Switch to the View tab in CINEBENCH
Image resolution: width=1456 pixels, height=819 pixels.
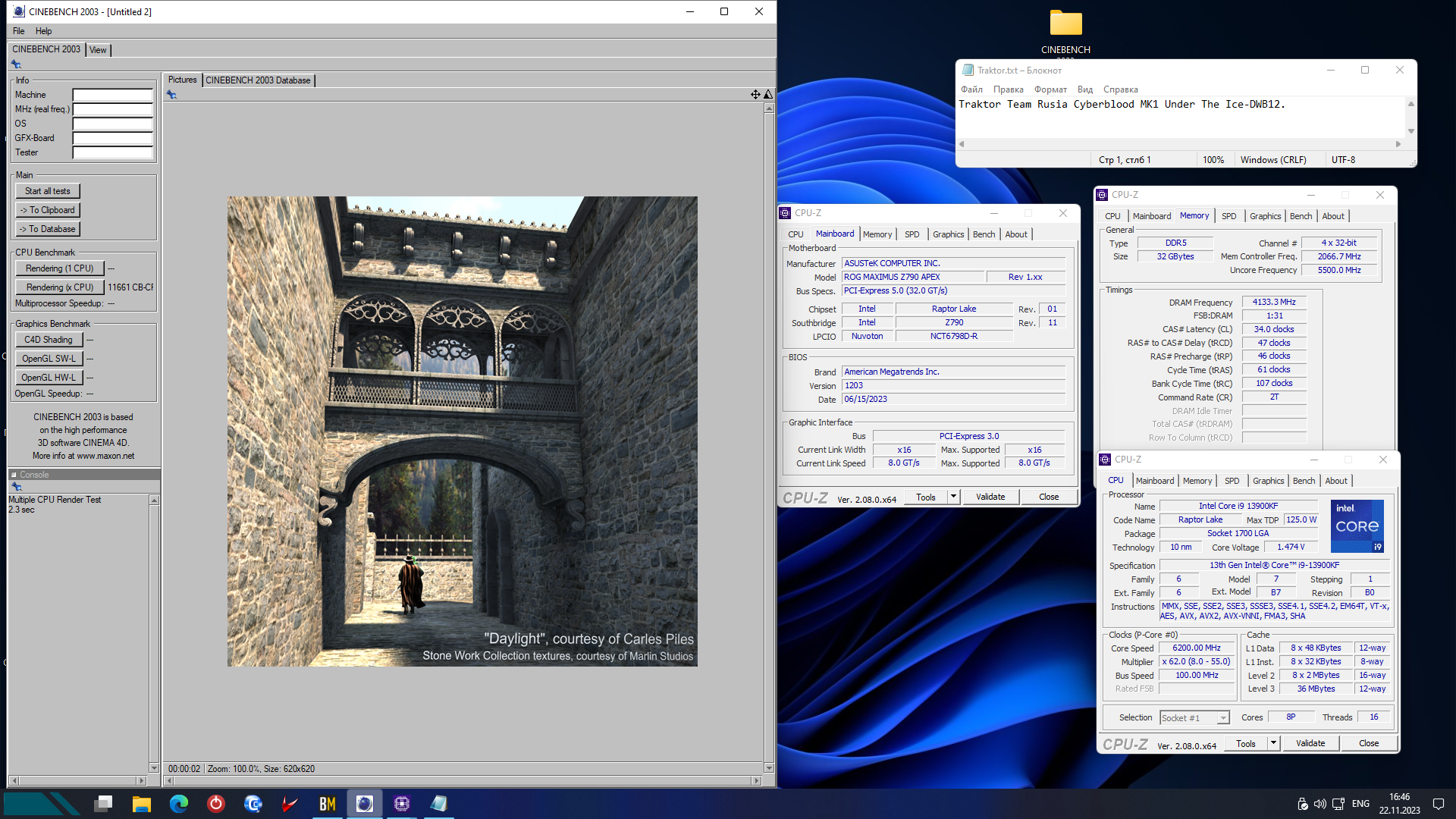[x=98, y=50]
